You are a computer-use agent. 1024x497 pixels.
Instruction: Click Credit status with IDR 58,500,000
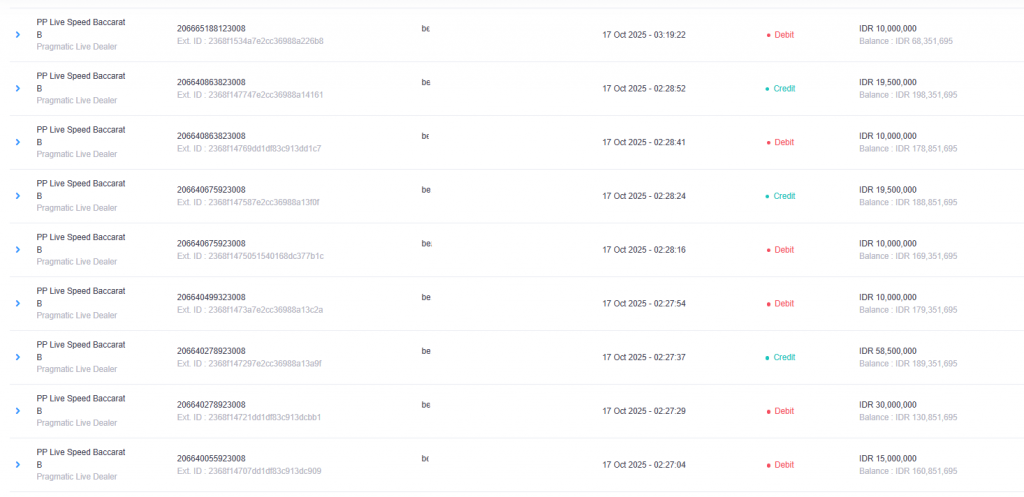tap(780, 357)
